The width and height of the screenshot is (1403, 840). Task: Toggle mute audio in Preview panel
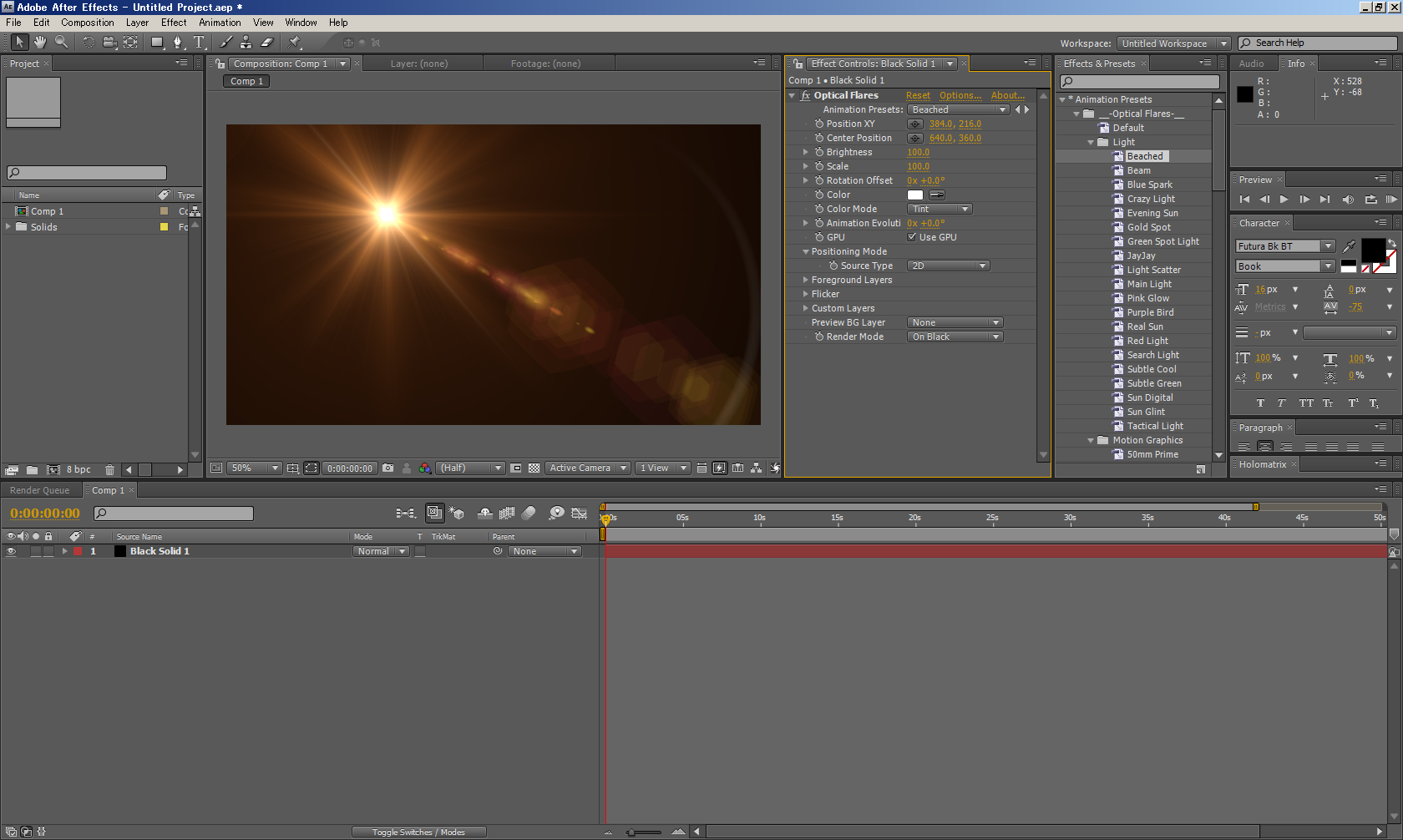coord(1347,200)
